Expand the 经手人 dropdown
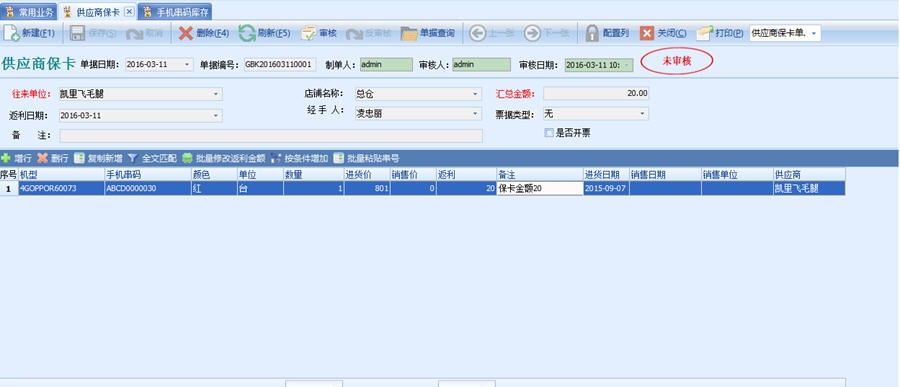Image resolution: width=900 pixels, height=387 pixels. coord(475,114)
